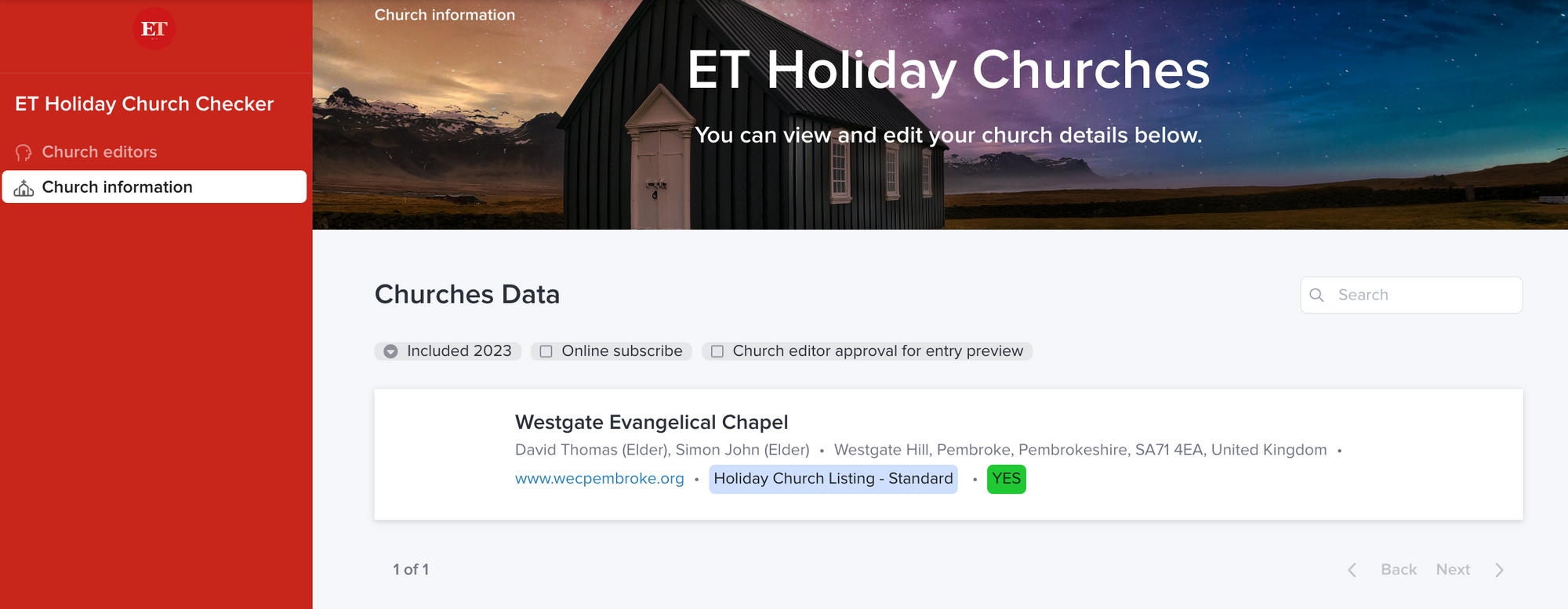Click the Church editors headset icon
The image size is (1568, 609).
pyautogui.click(x=24, y=152)
